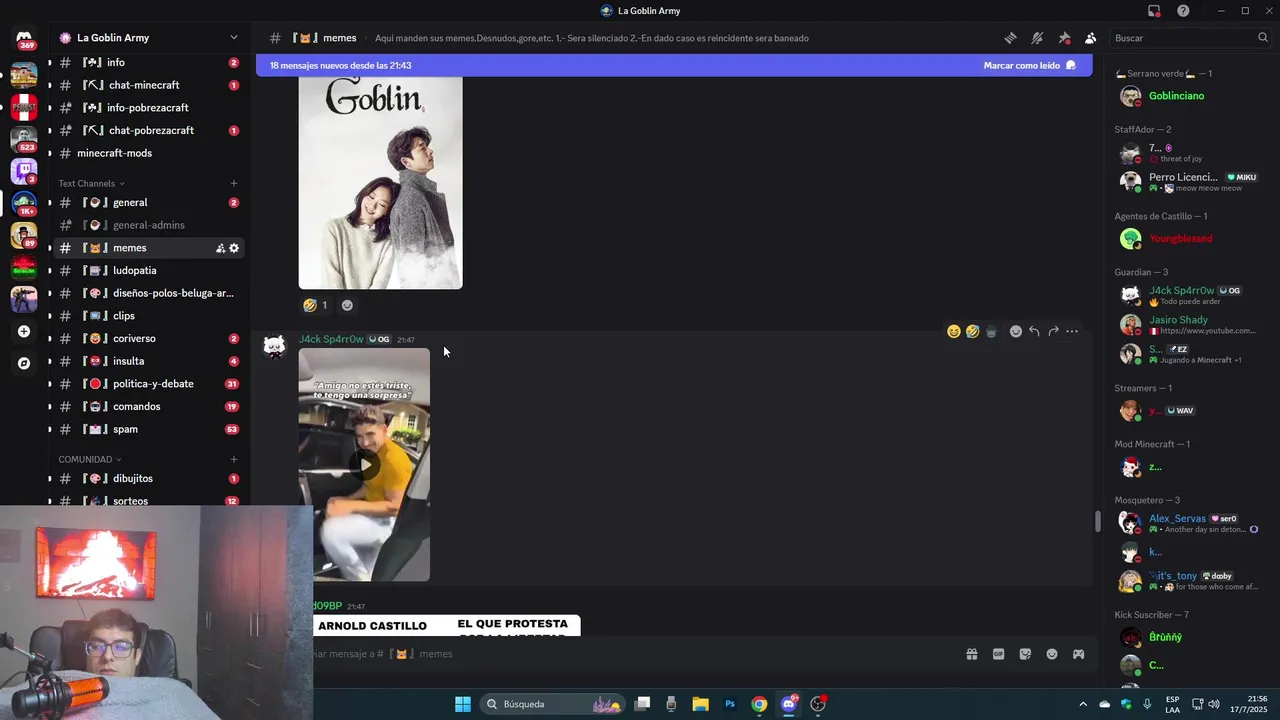React with gorilla emoji quick reaction
The width and height of the screenshot is (1280, 720).
[x=991, y=331]
